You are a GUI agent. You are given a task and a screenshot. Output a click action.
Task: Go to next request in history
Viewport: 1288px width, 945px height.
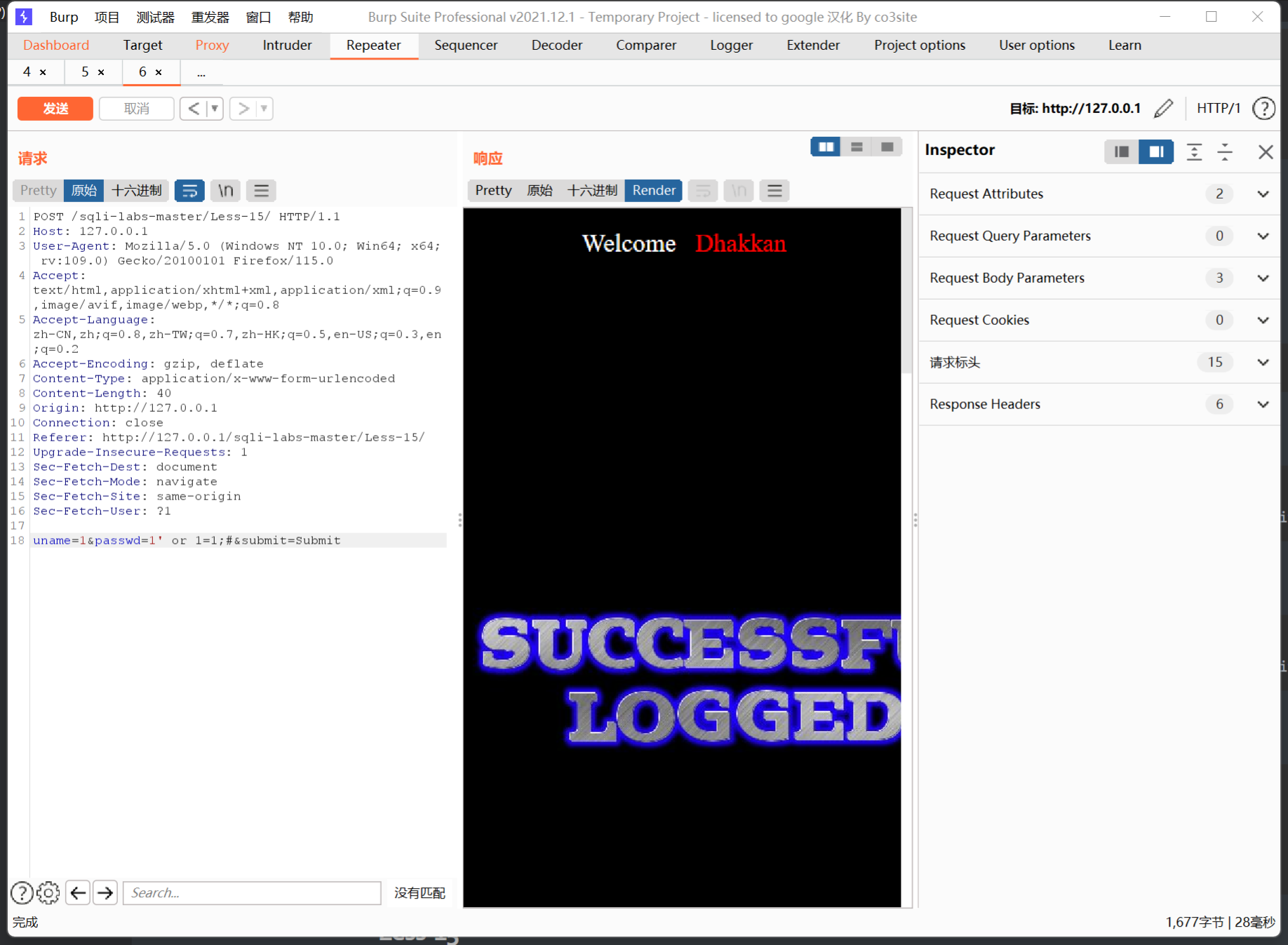tap(243, 109)
